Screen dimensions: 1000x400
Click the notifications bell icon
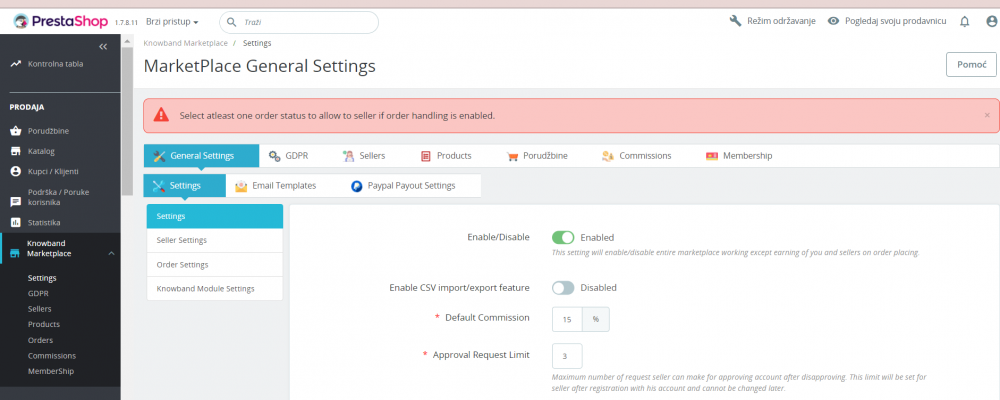point(964,21)
